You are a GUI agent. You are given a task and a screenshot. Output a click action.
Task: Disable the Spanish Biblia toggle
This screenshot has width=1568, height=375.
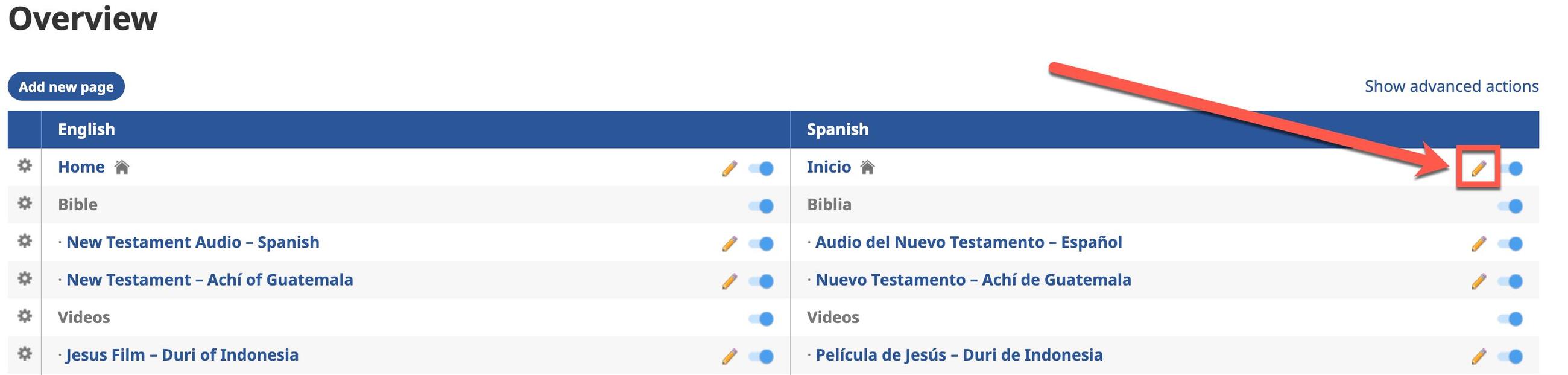(x=1510, y=206)
